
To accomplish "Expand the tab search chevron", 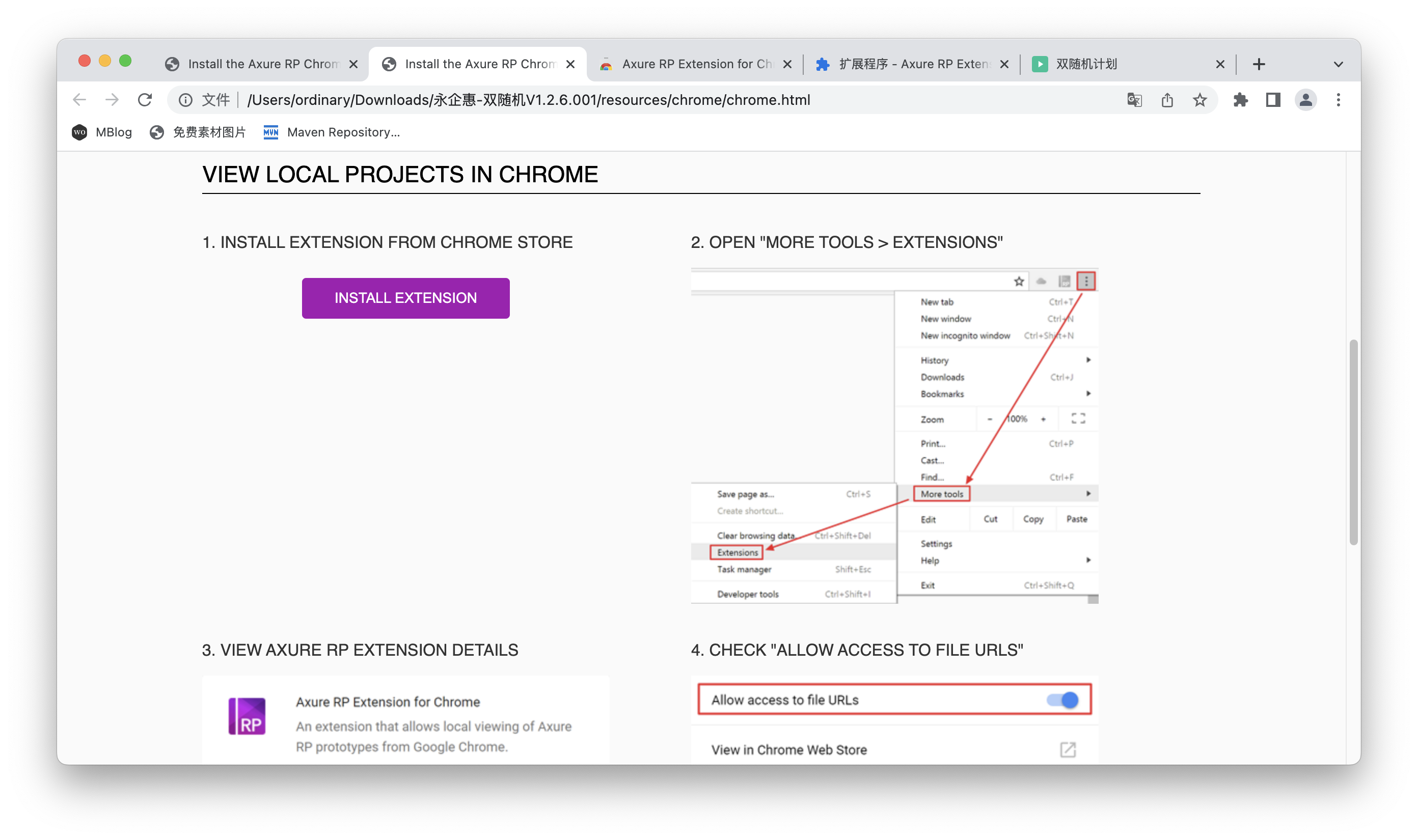I will [1338, 65].
